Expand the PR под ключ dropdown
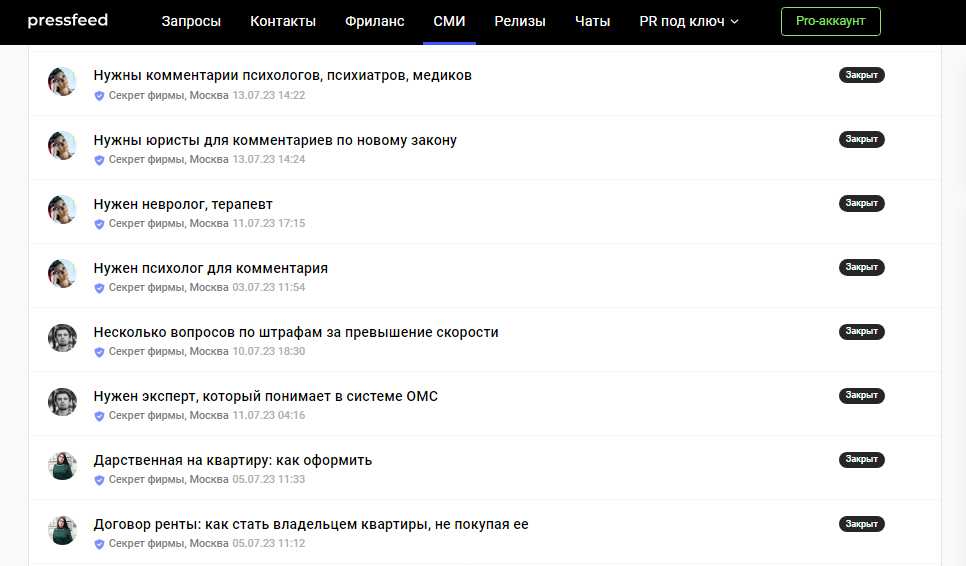The width and height of the screenshot is (966, 566). tap(689, 22)
